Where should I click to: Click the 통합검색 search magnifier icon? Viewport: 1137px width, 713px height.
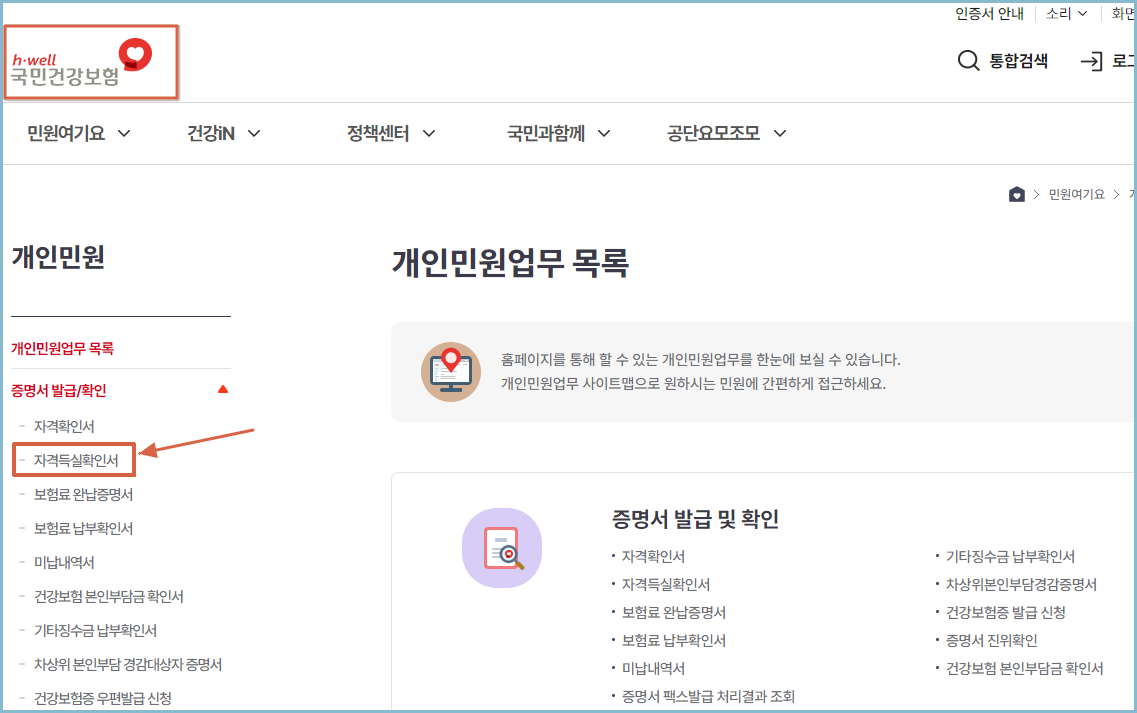[x=968, y=61]
